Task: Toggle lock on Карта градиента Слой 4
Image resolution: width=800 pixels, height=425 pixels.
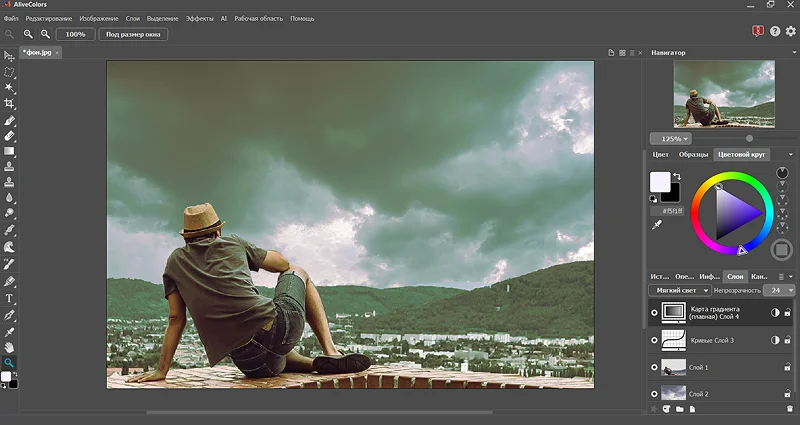Action: pyautogui.click(x=788, y=313)
